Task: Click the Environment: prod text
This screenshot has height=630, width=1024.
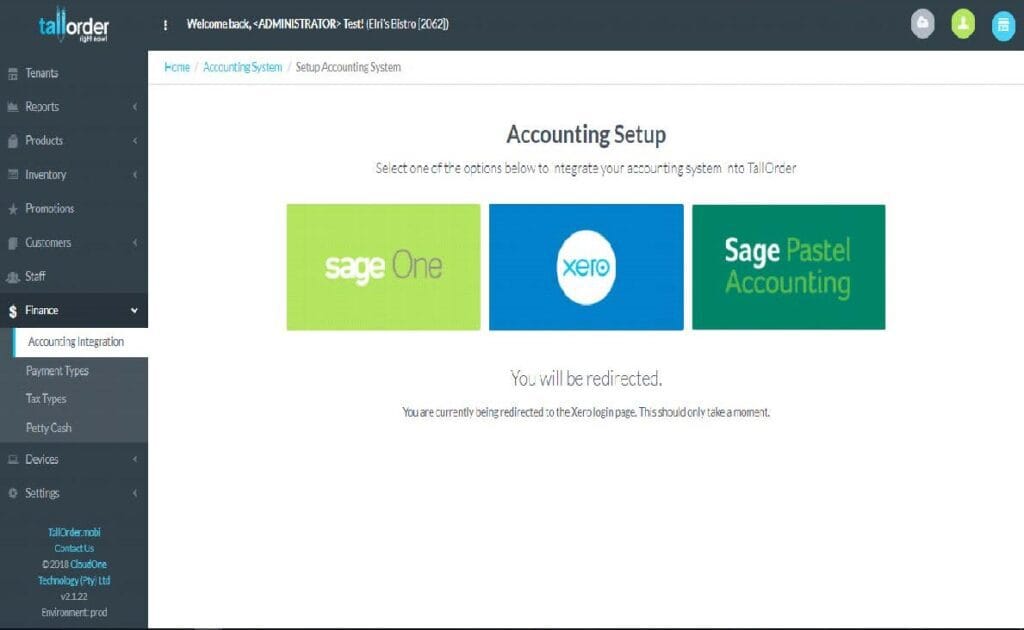Action: (74, 612)
